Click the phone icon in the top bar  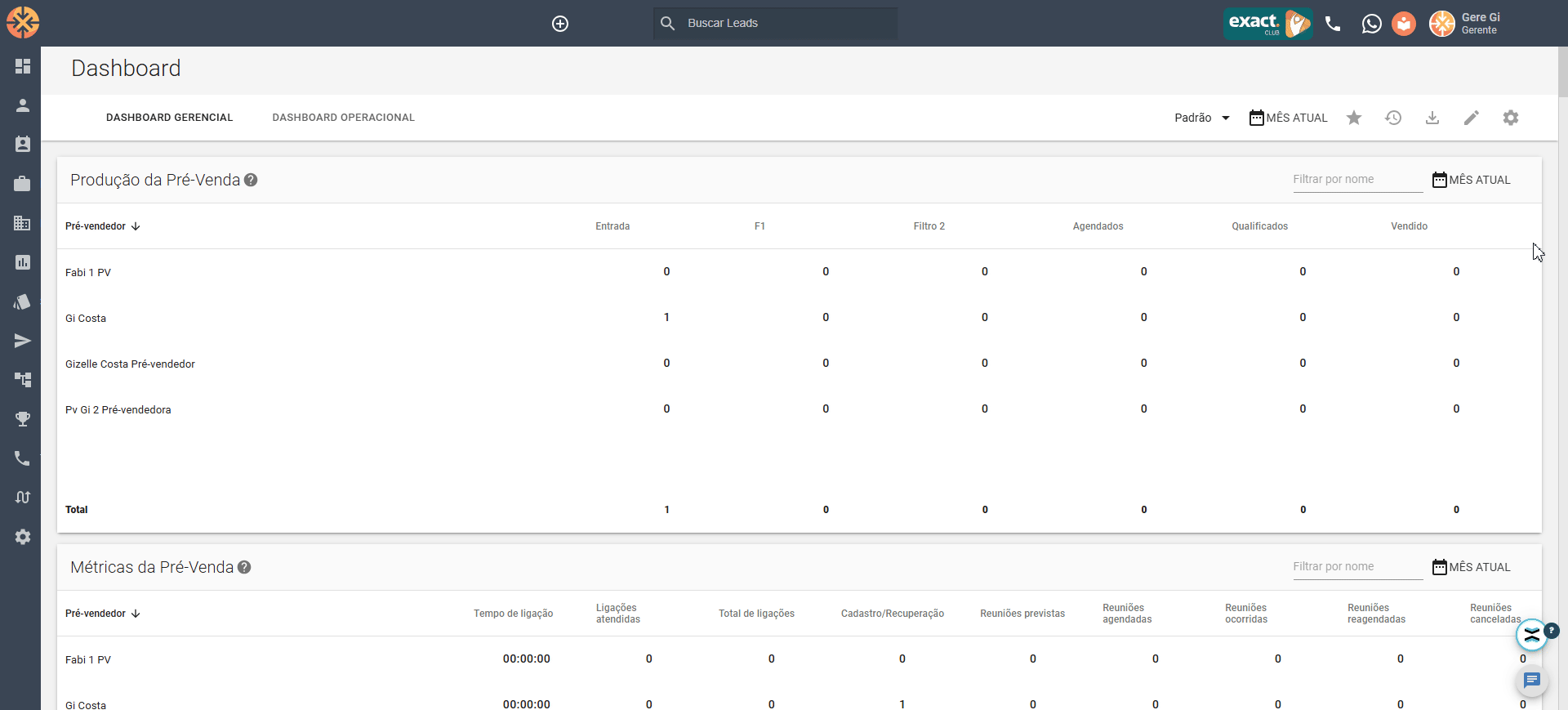point(1333,24)
